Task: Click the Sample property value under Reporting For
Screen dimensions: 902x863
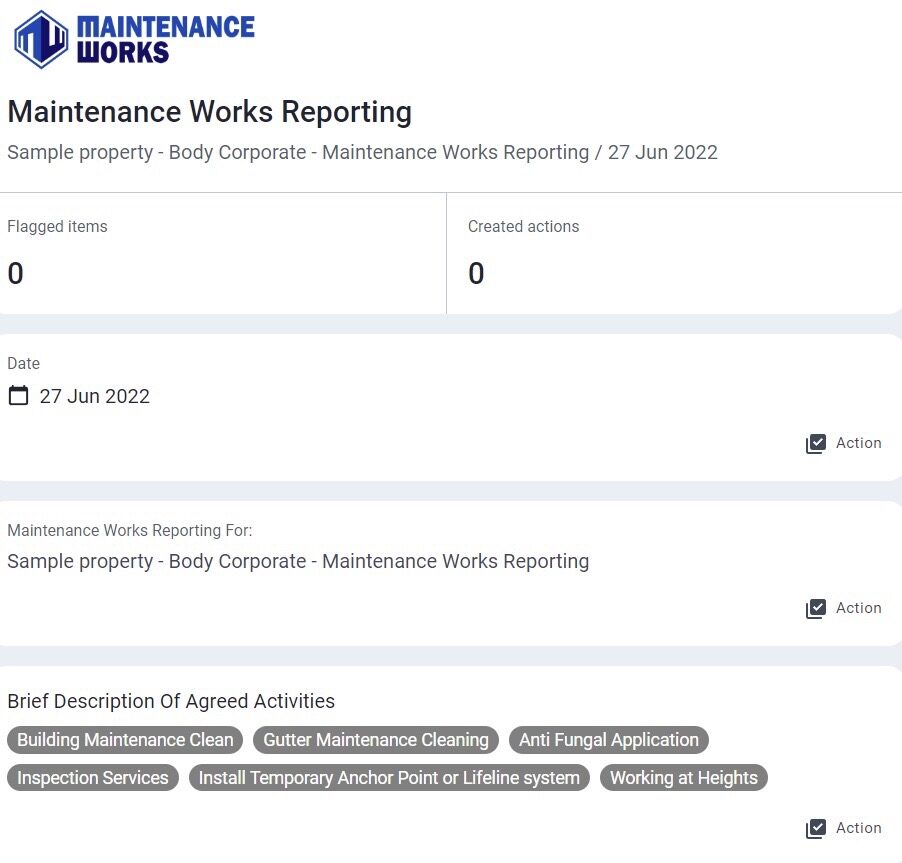Action: [x=298, y=561]
